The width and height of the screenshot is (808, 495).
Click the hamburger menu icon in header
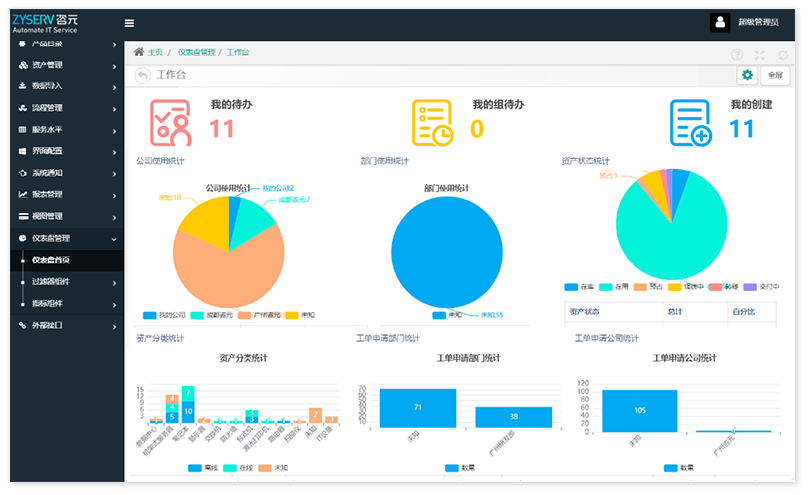coord(129,23)
